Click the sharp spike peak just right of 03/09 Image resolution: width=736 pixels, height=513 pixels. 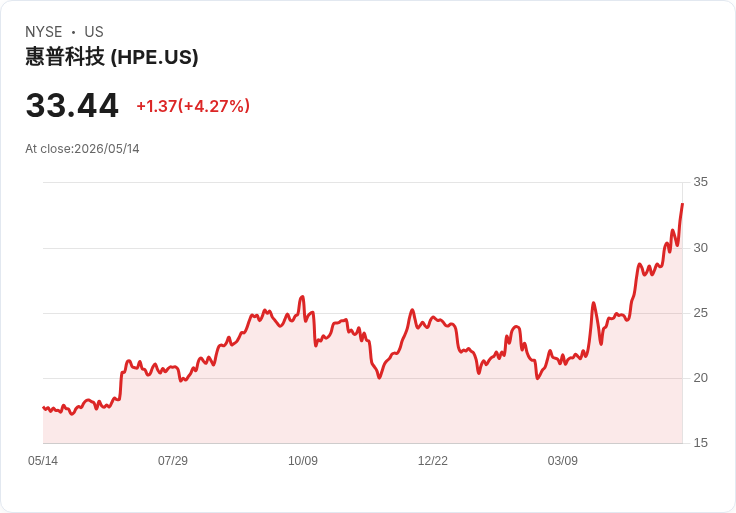click(x=593, y=303)
